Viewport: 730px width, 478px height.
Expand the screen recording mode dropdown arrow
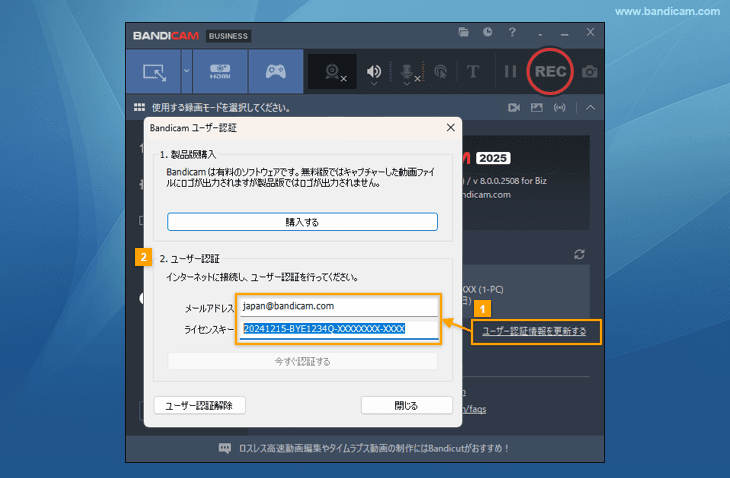187,72
